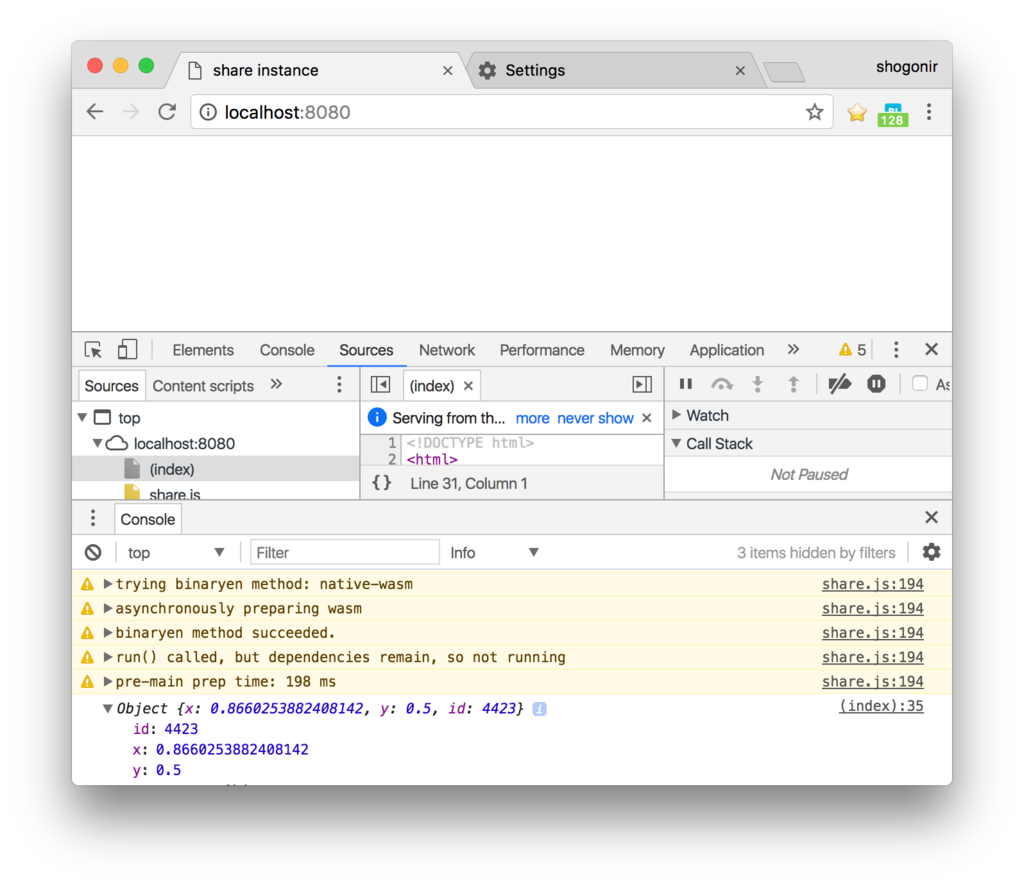The image size is (1024, 888).
Task: Show more DevTools tabs chevron
Action: point(793,349)
